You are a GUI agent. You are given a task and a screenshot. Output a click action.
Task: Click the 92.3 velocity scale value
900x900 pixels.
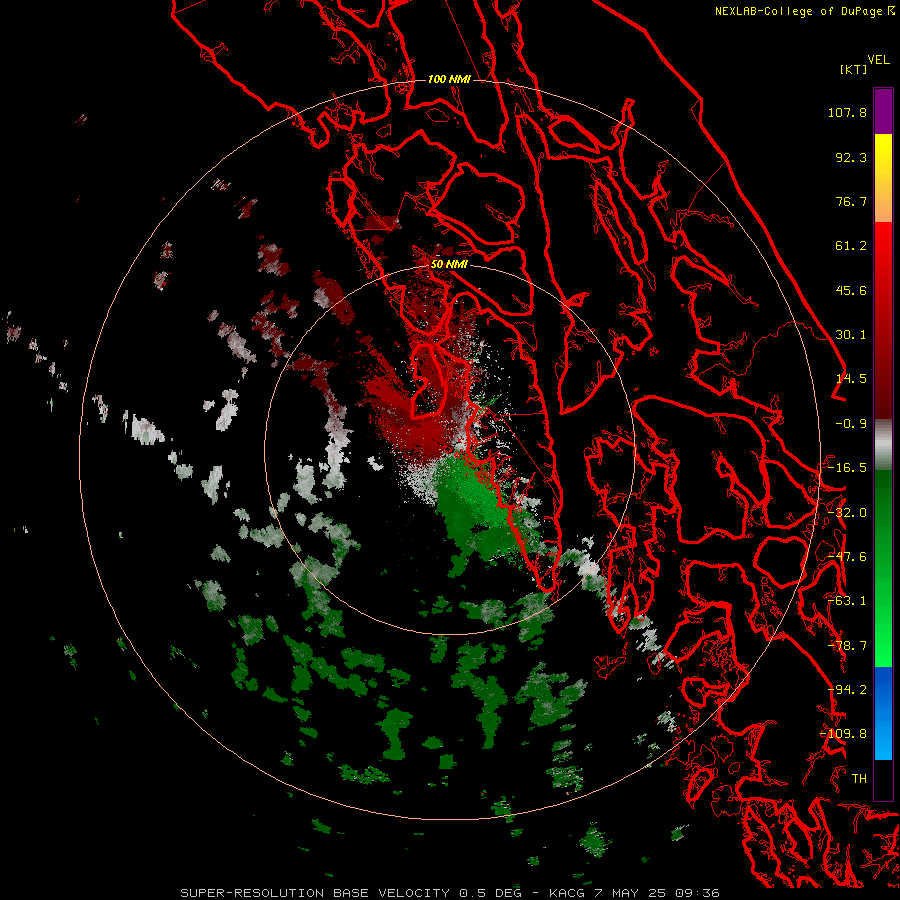pyautogui.click(x=851, y=157)
